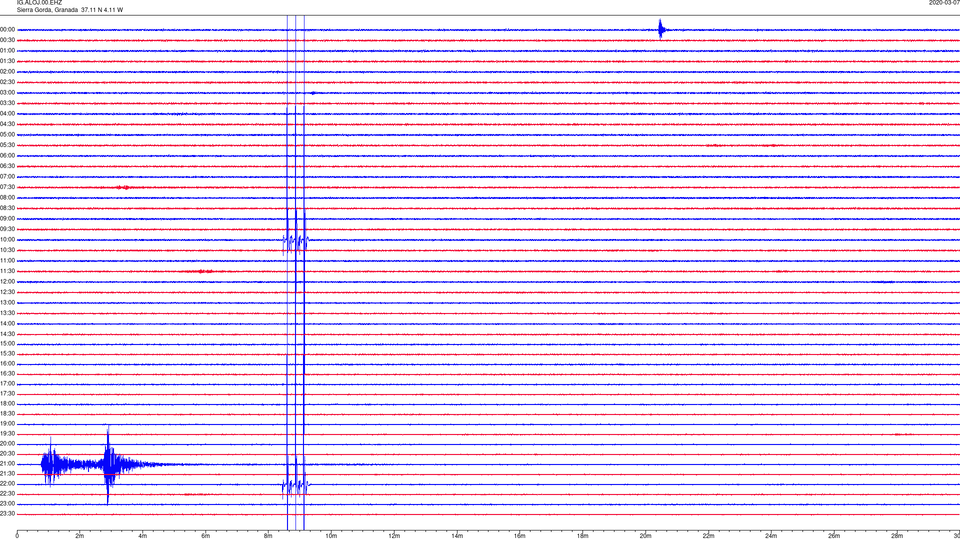Select the 00:30 time row label
960x540 pixels.
tap(8, 40)
